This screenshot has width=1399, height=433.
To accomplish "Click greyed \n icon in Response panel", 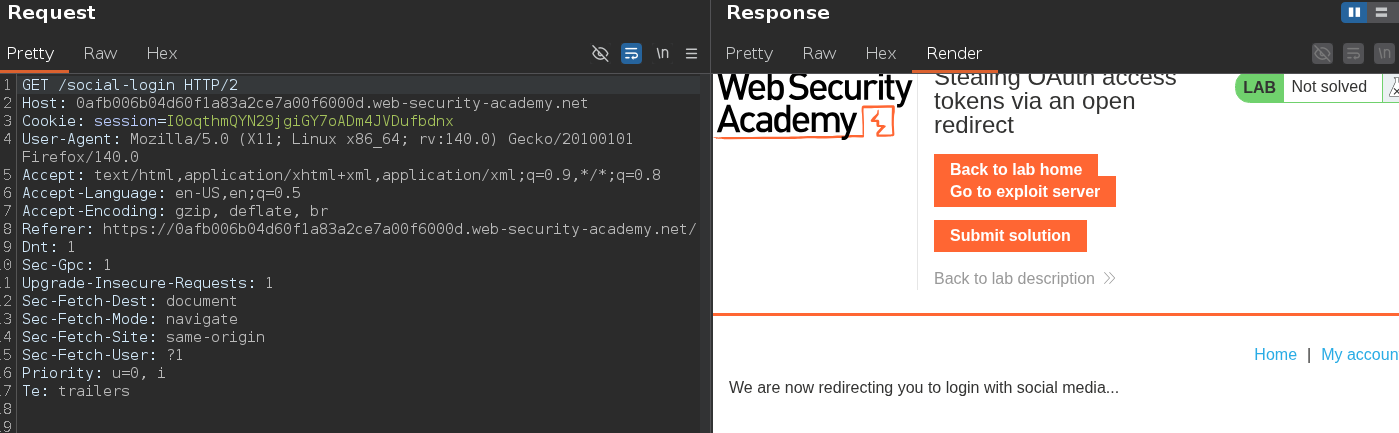I will pos(1384,53).
